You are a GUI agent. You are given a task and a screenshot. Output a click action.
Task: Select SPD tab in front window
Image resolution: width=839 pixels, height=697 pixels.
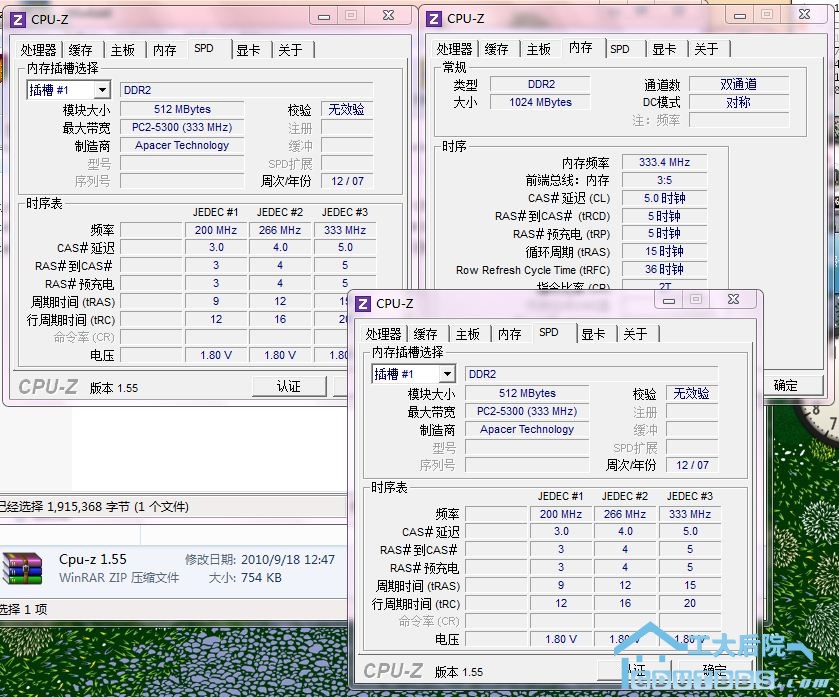(549, 332)
